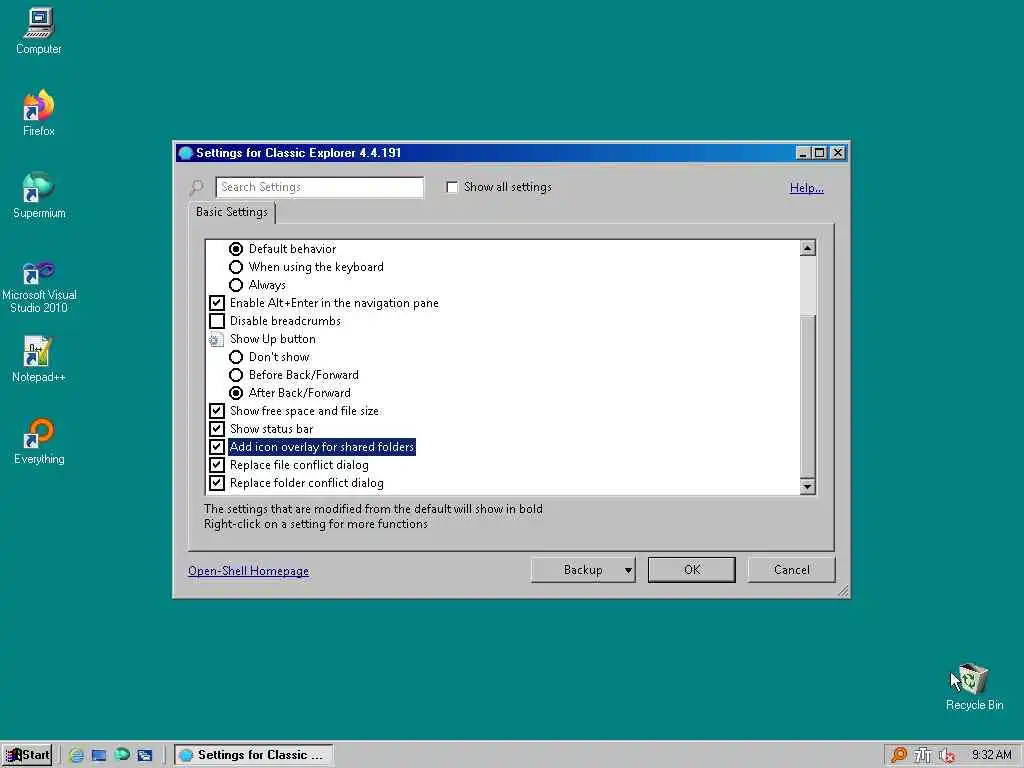The width and height of the screenshot is (1024, 768).
Task: Click the Everything tray icon with magnifier
Action: pos(899,755)
